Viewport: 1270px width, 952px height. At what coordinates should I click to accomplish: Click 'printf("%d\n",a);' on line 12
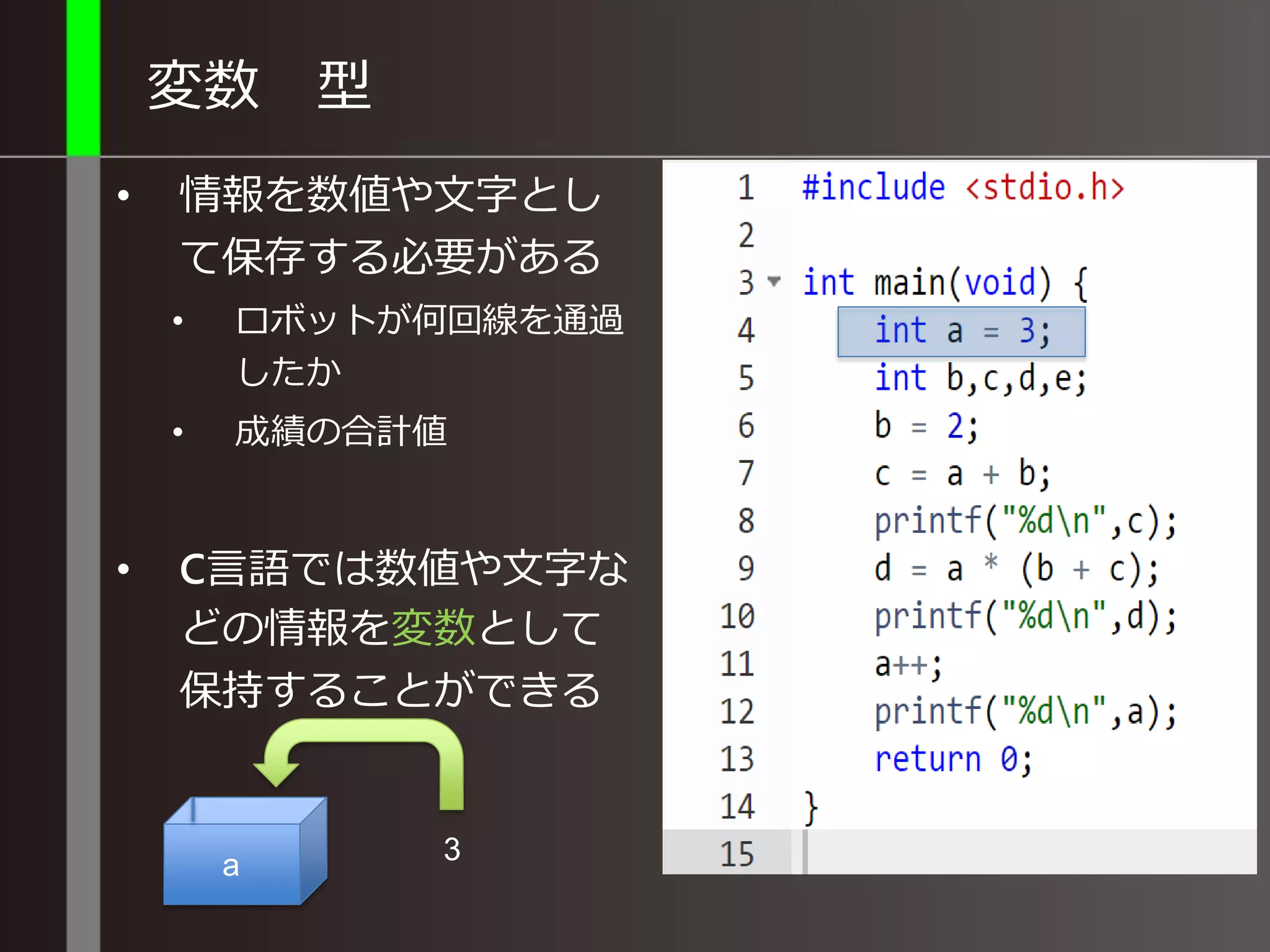click(1026, 713)
